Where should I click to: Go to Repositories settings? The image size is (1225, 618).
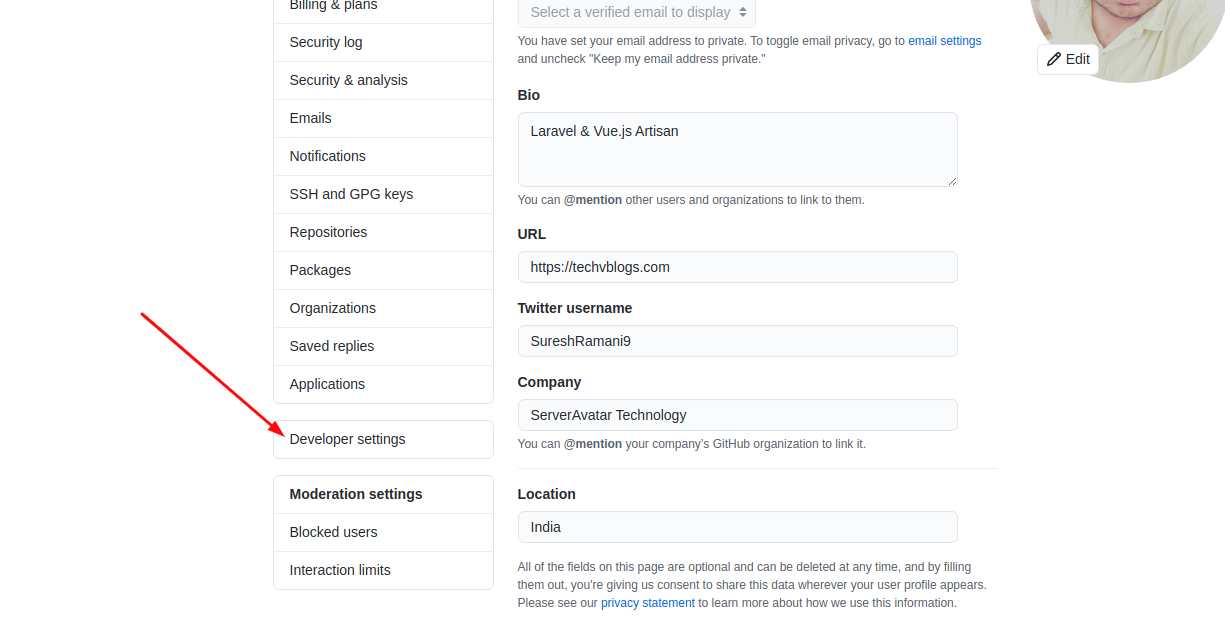(x=383, y=232)
